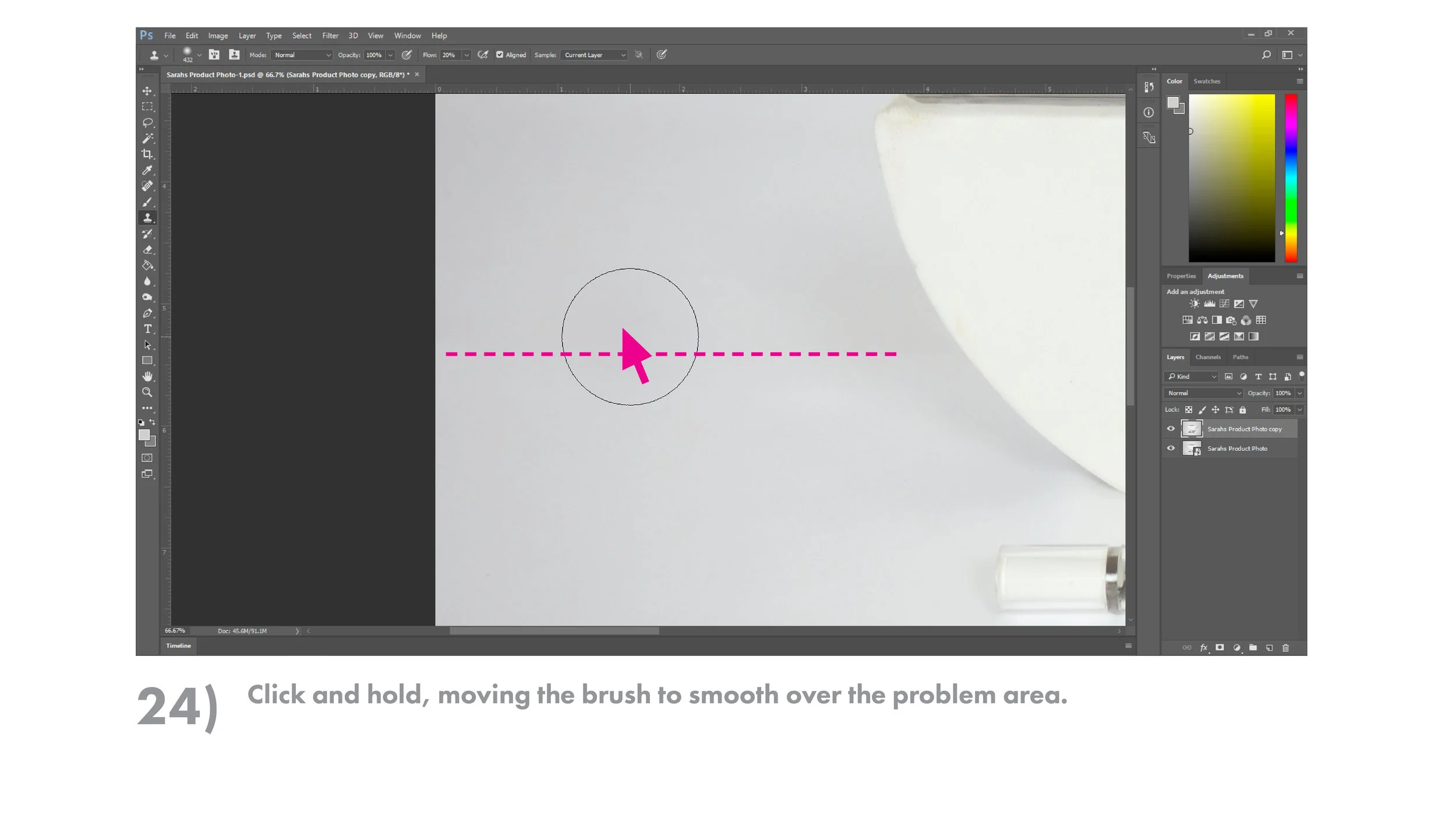Screen dimensions: 1456x819
Task: Open the History panel icon
Action: pyautogui.click(x=1149, y=87)
